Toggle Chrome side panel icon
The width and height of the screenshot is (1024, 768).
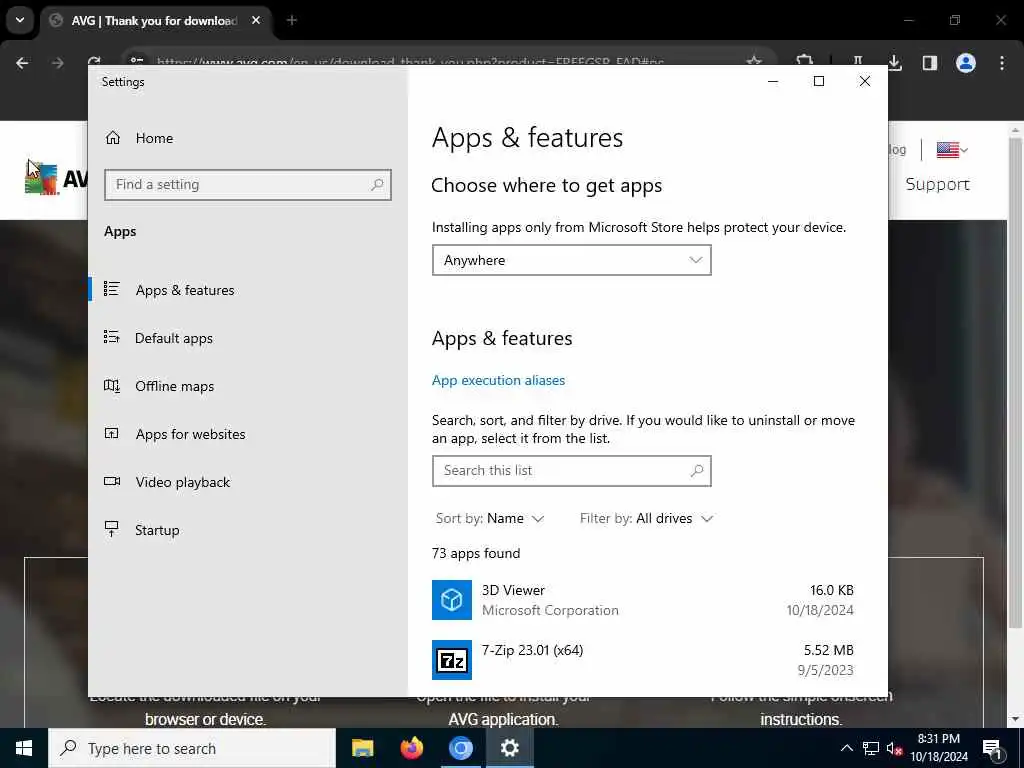coord(930,63)
